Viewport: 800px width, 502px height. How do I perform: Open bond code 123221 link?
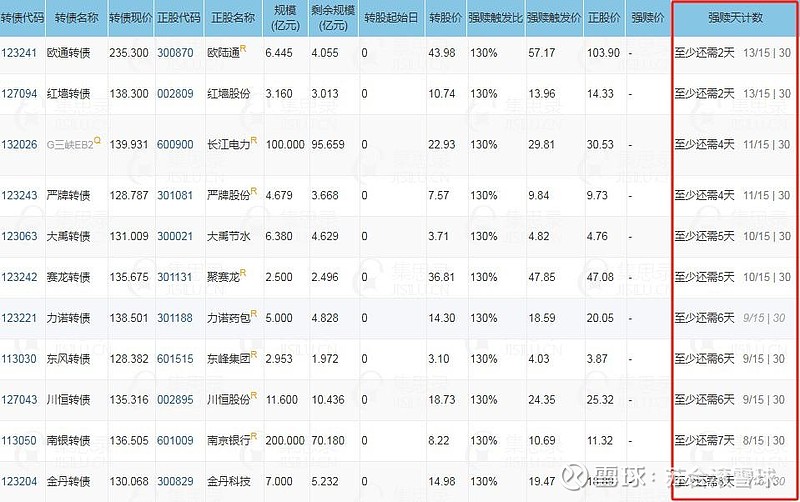(x=19, y=318)
